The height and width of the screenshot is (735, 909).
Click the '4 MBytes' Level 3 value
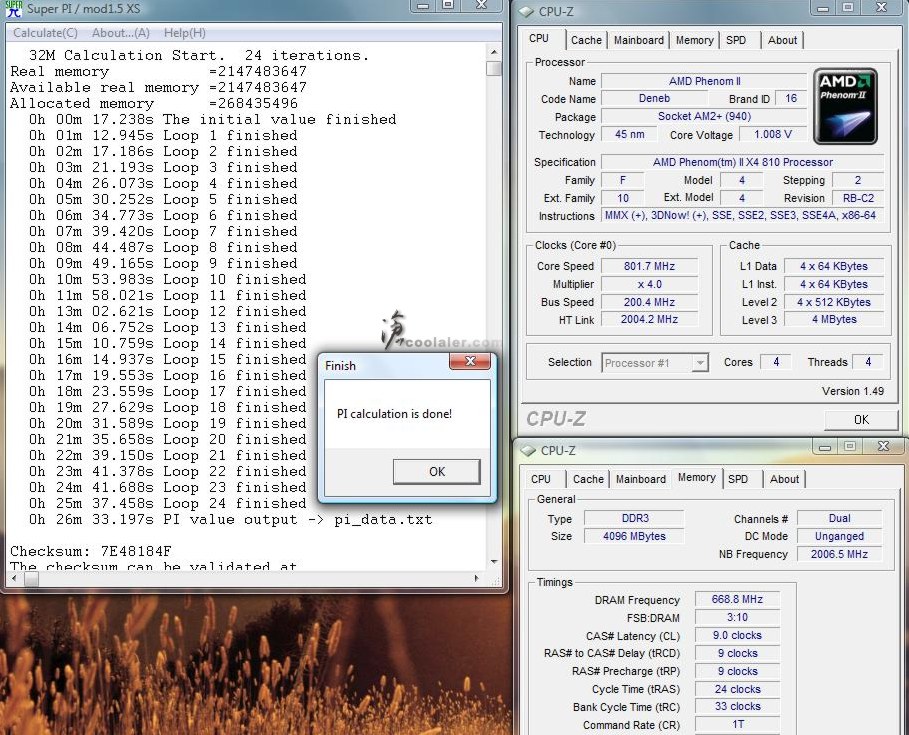point(834,319)
